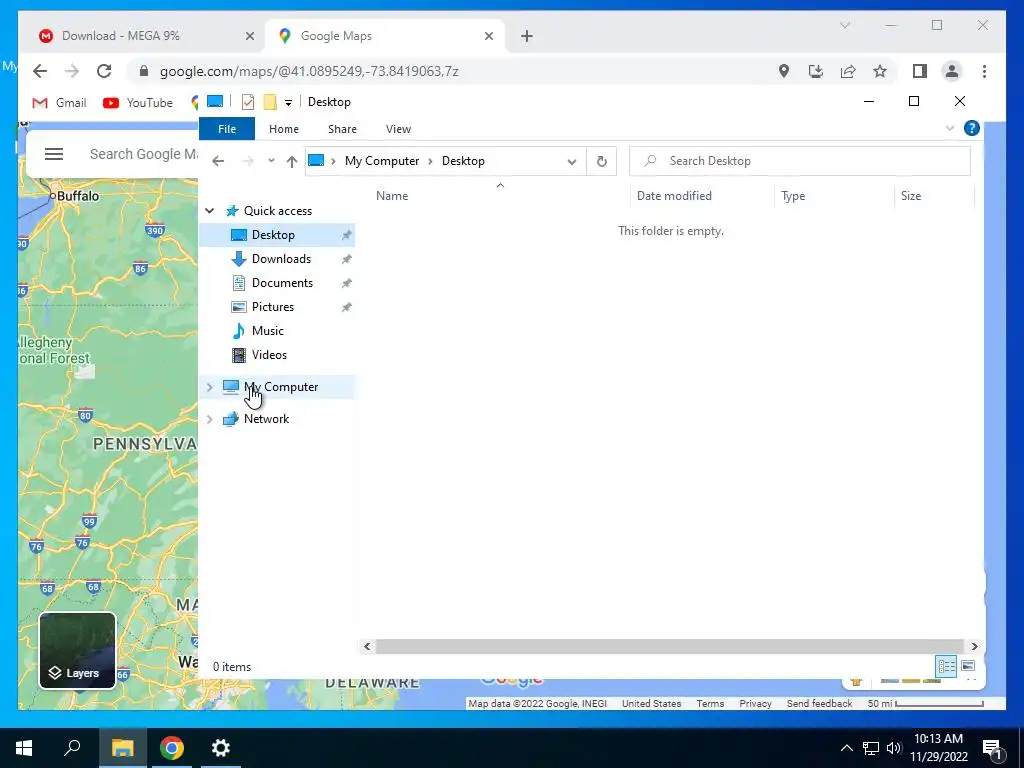This screenshot has height=768, width=1024.
Task: Go back in File Explorer history
Action: (218, 161)
